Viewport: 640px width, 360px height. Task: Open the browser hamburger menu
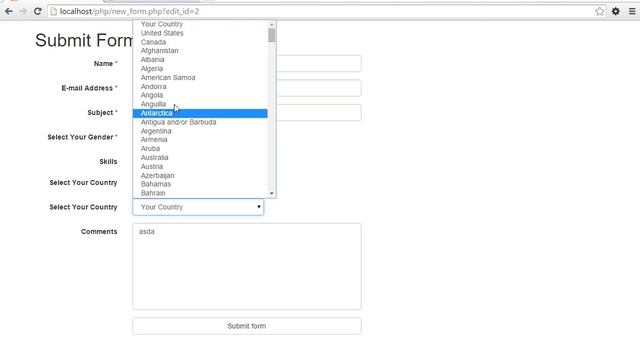[x=632, y=11]
